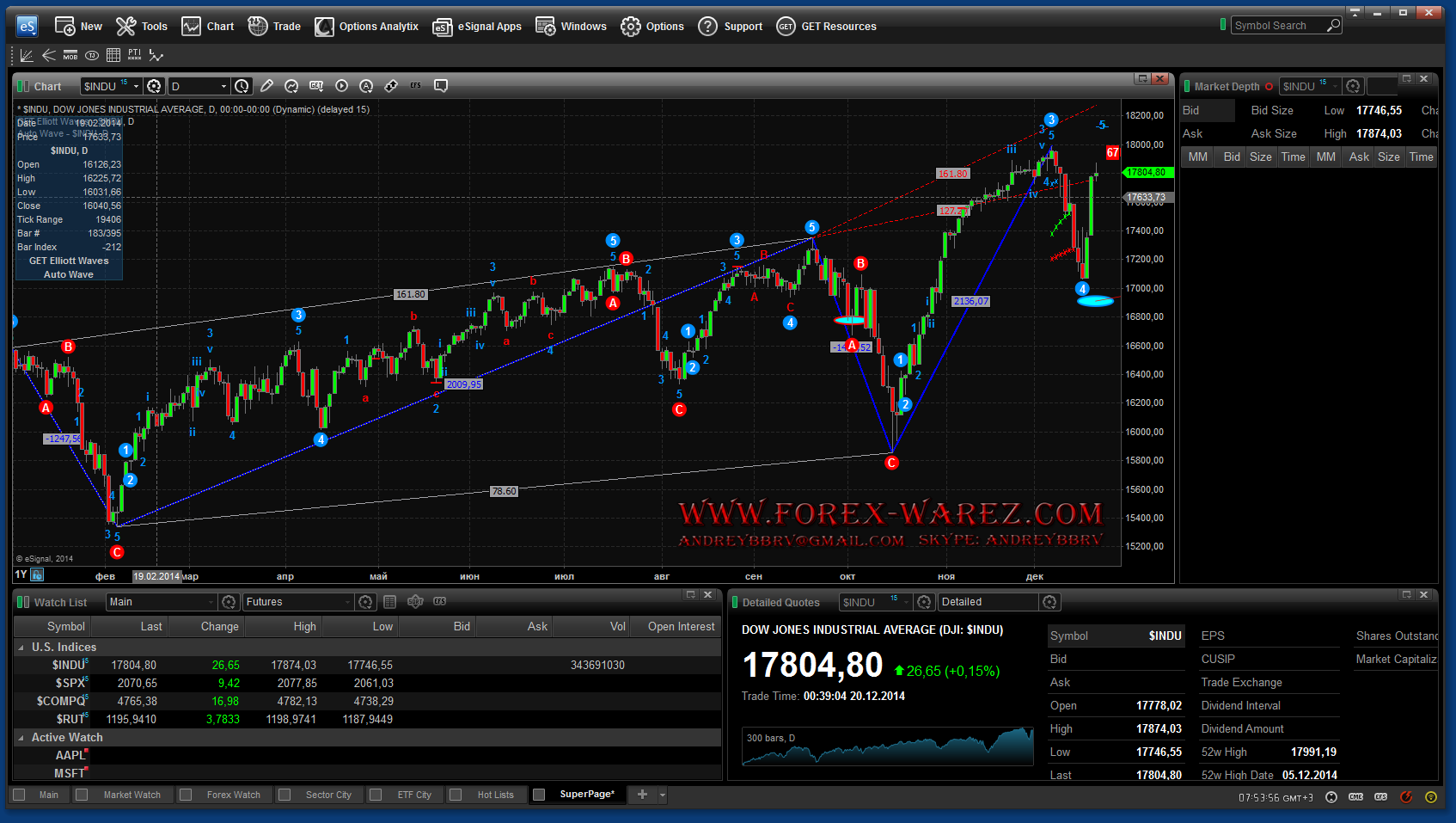The height and width of the screenshot is (823, 1456).
Task: Click the Change column header
Action: pyautogui.click(x=219, y=627)
